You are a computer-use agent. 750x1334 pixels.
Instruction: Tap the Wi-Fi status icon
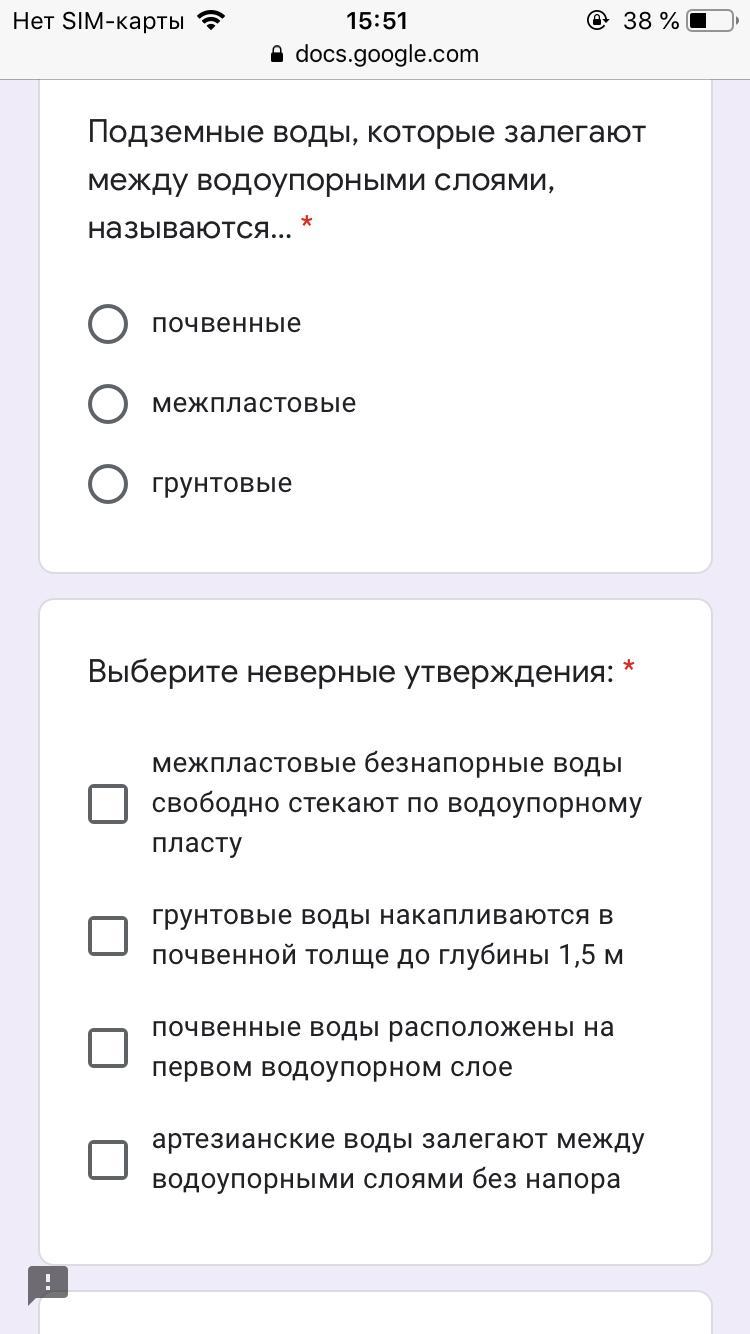(x=211, y=20)
